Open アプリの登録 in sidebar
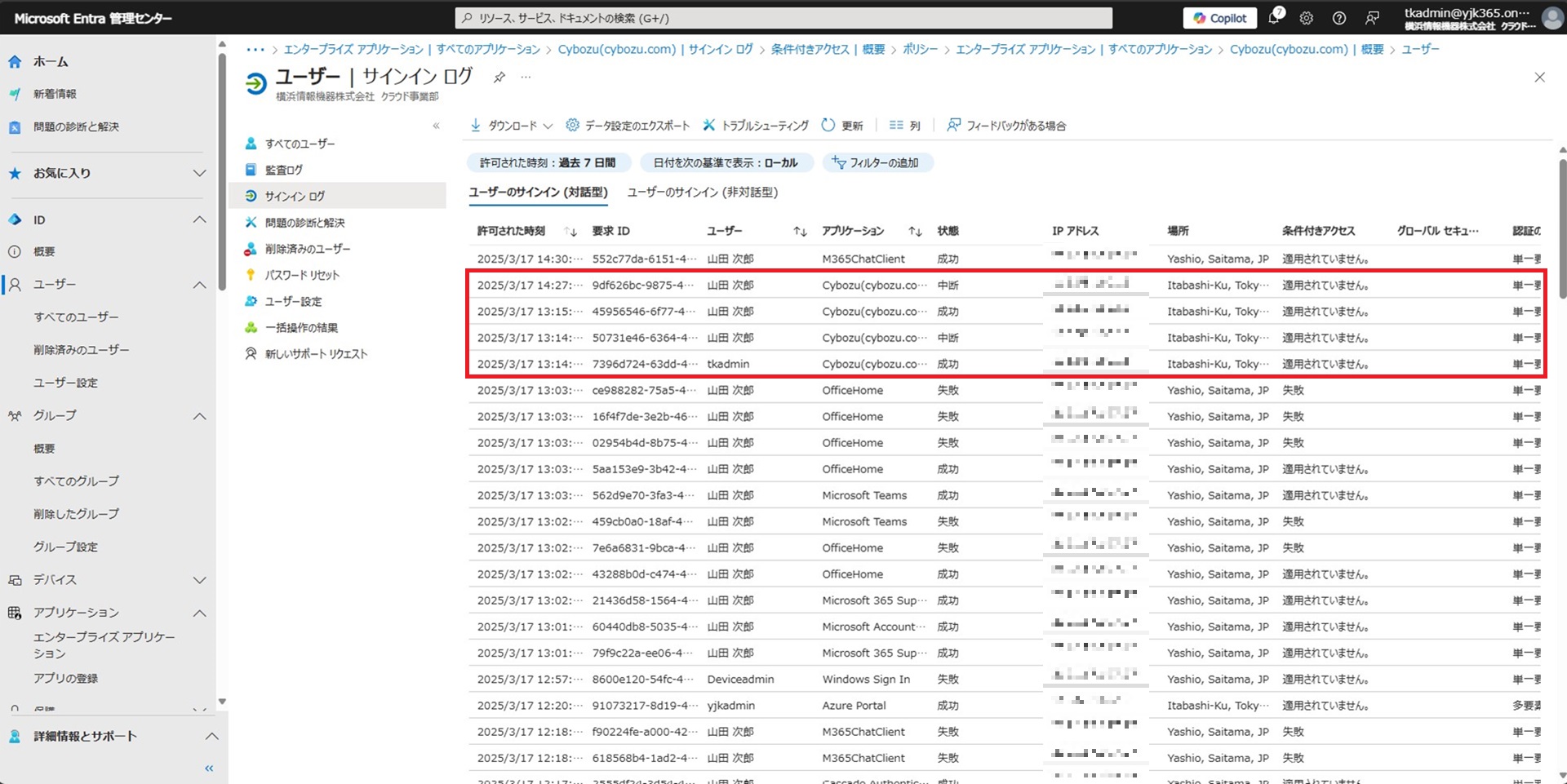Screen dimensions: 1567x784 coord(65,679)
